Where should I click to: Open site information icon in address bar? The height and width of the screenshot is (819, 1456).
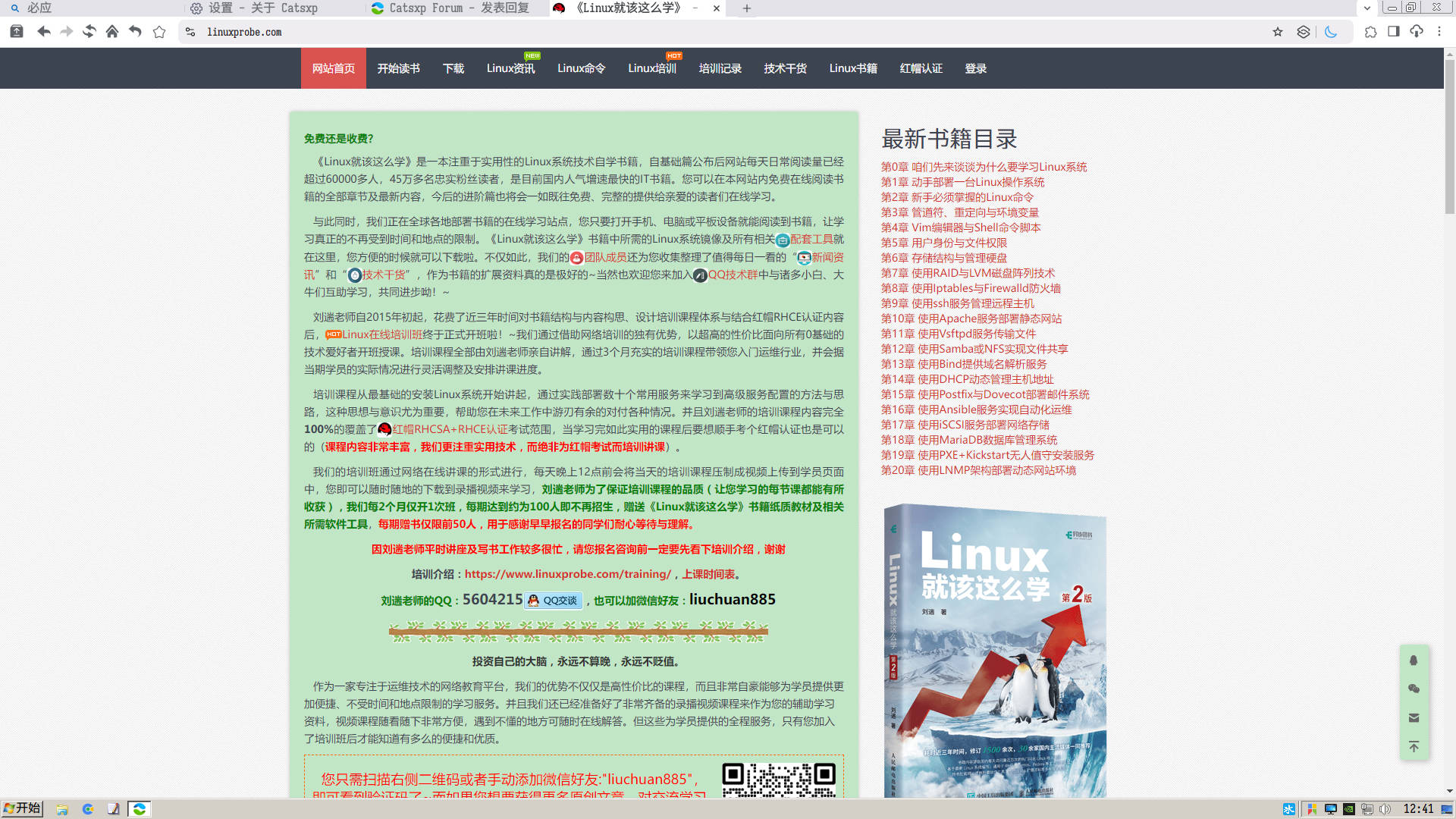pyautogui.click(x=190, y=32)
